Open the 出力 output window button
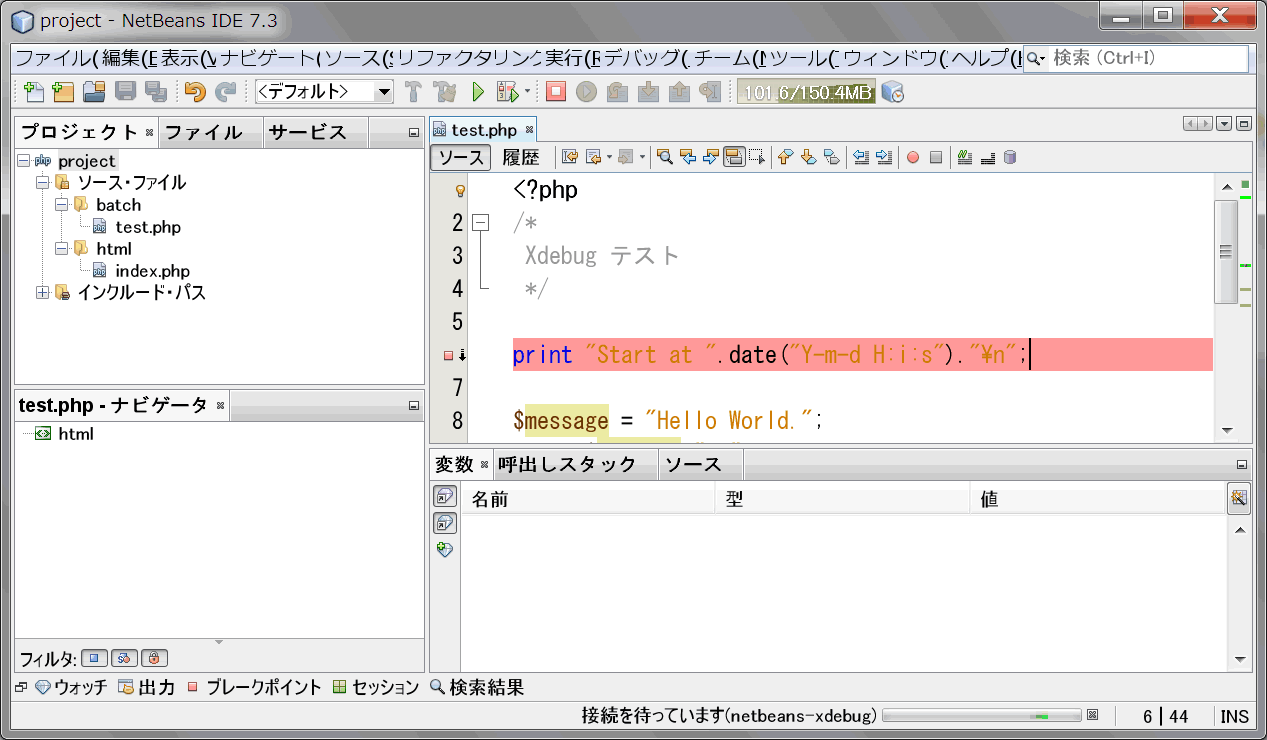Screen dimensions: 1267x740 tap(146, 688)
